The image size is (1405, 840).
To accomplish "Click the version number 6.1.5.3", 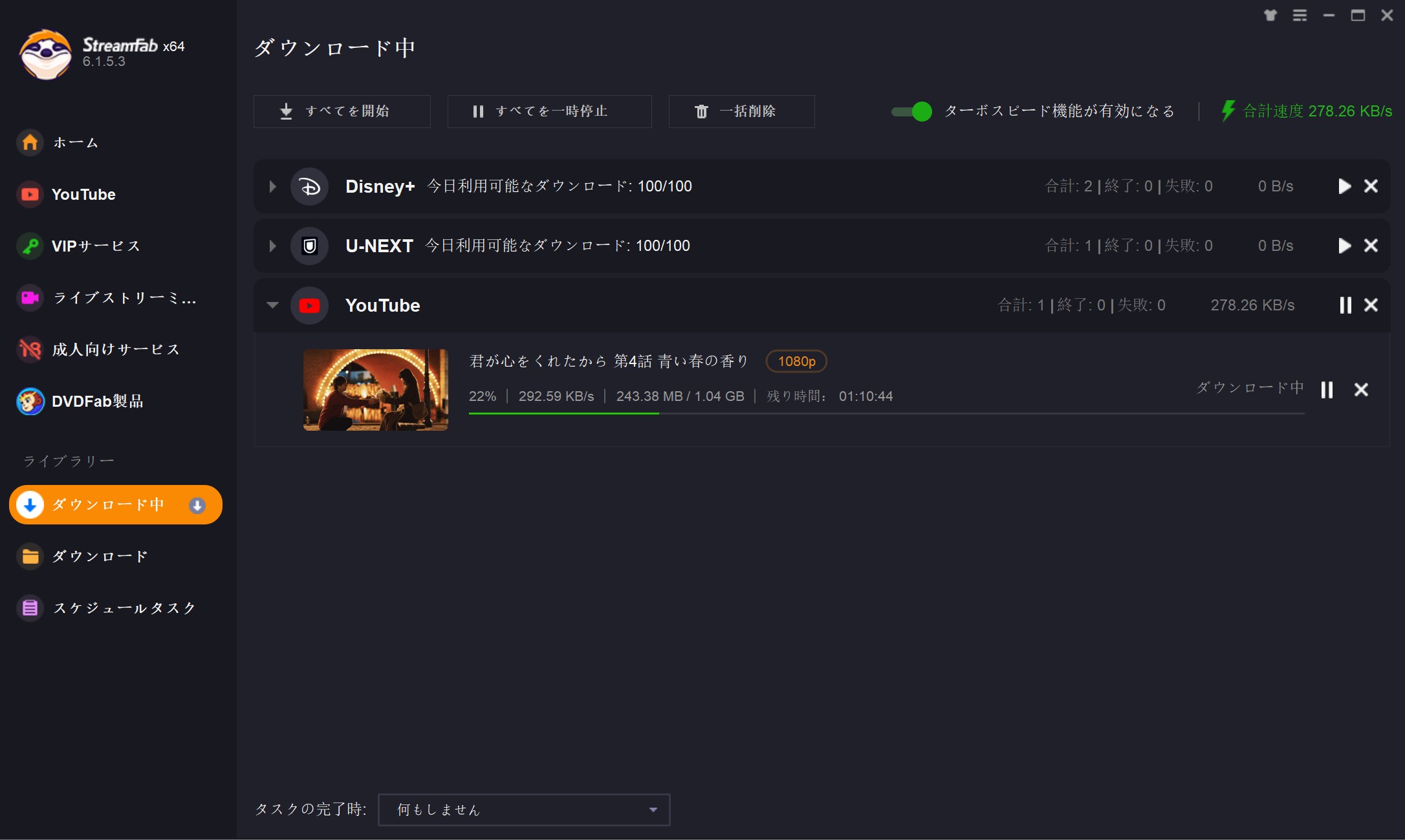I will [x=103, y=61].
